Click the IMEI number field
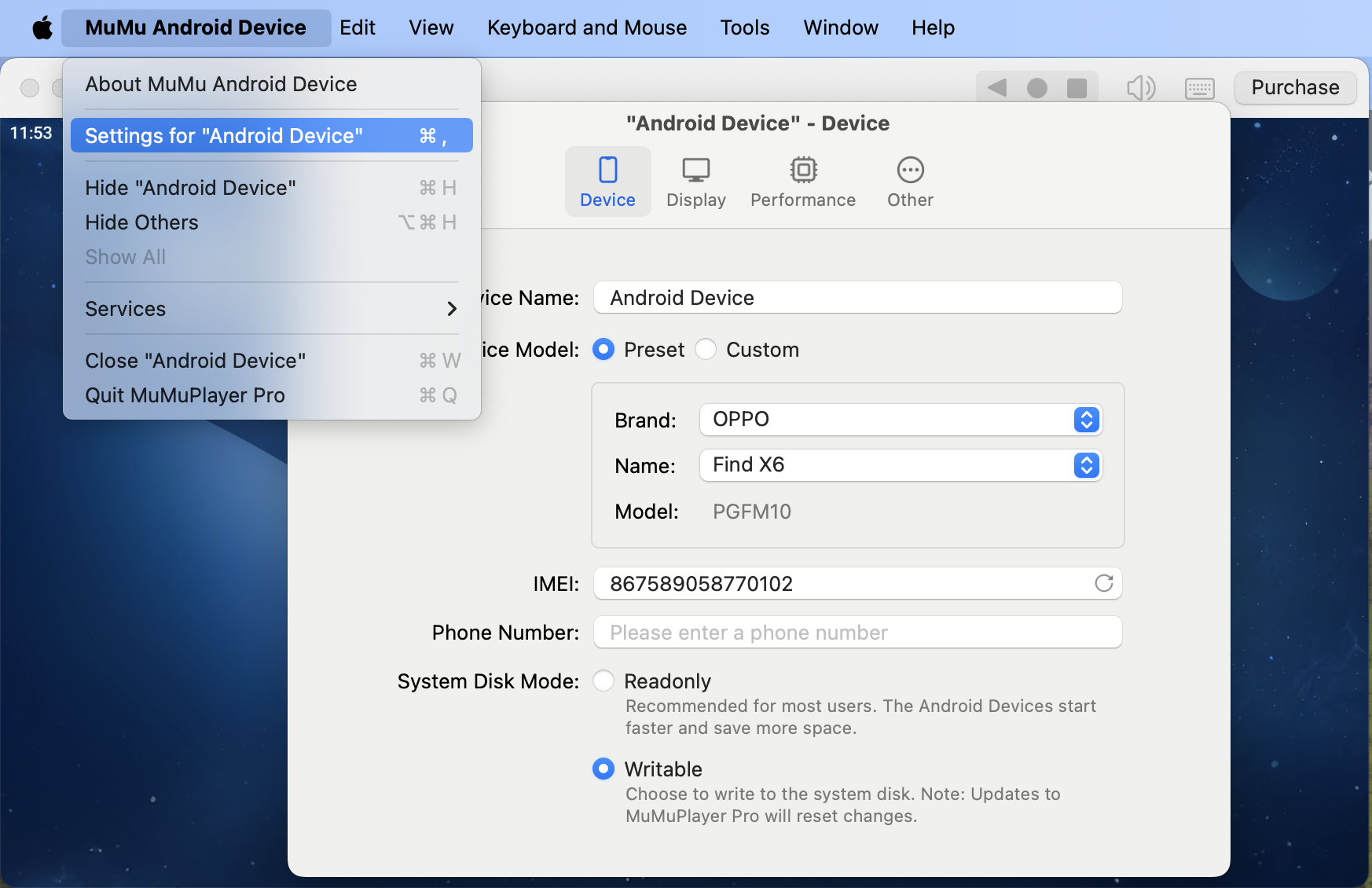 coord(857,583)
